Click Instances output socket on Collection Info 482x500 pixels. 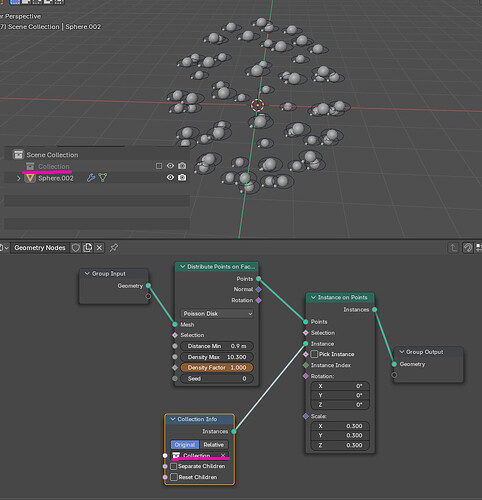click(x=234, y=431)
